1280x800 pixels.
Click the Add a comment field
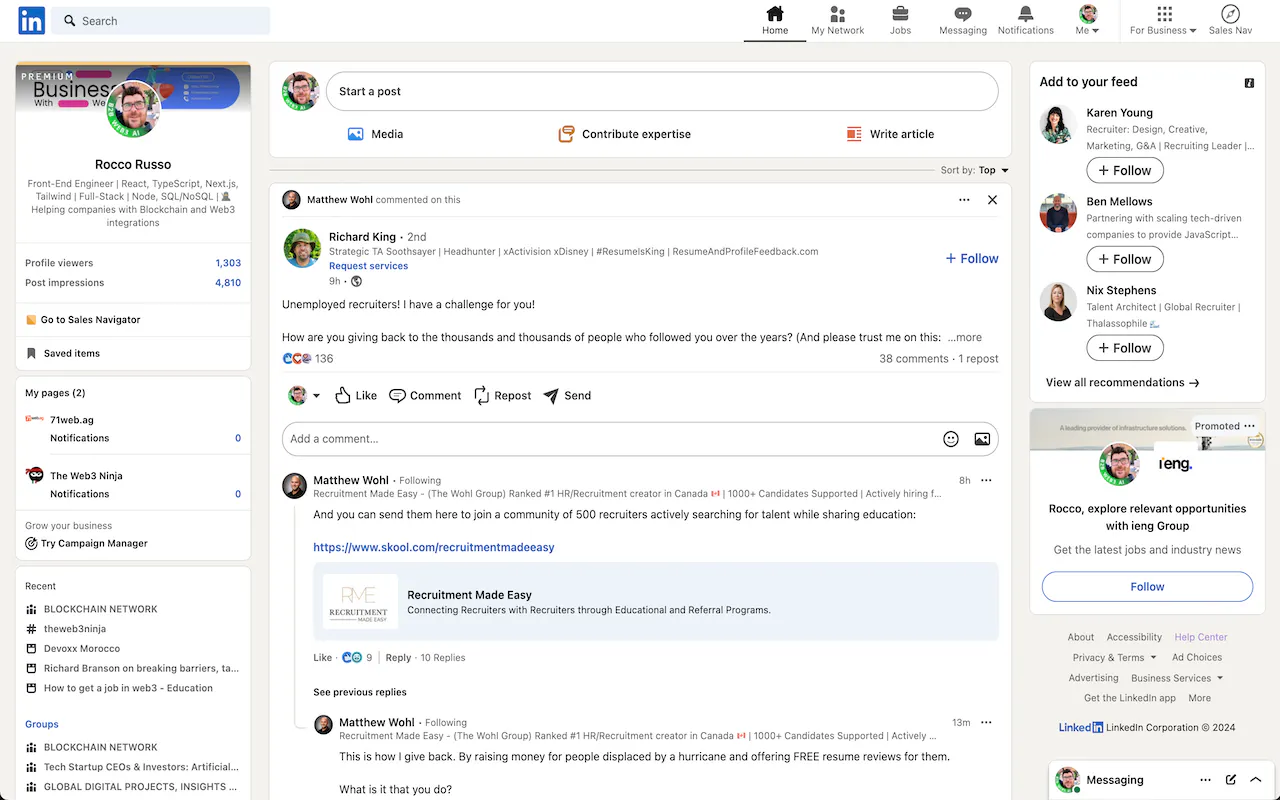610,439
